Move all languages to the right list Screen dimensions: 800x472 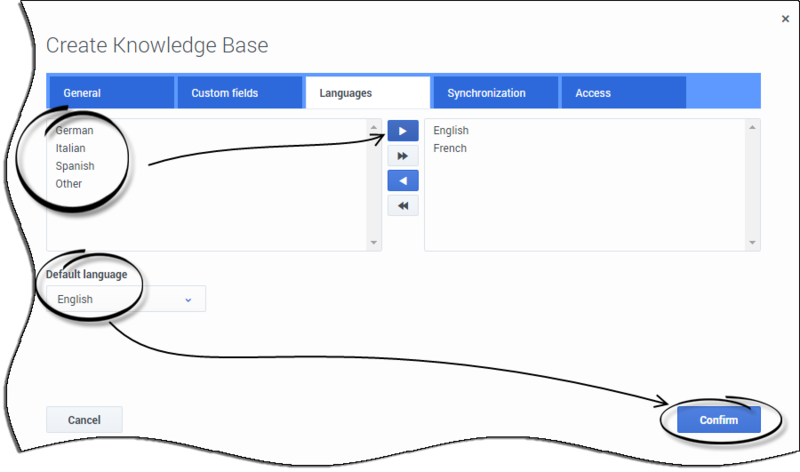403,156
